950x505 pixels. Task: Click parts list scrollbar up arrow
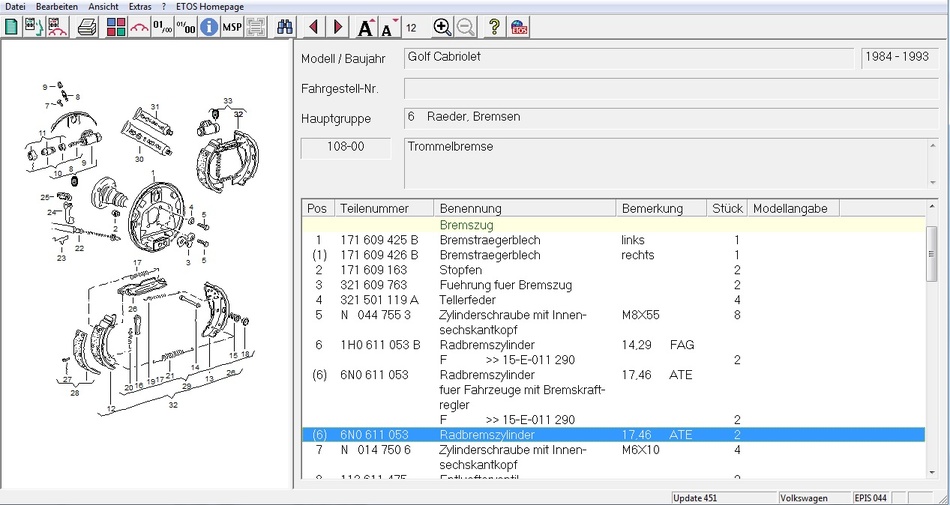point(932,208)
